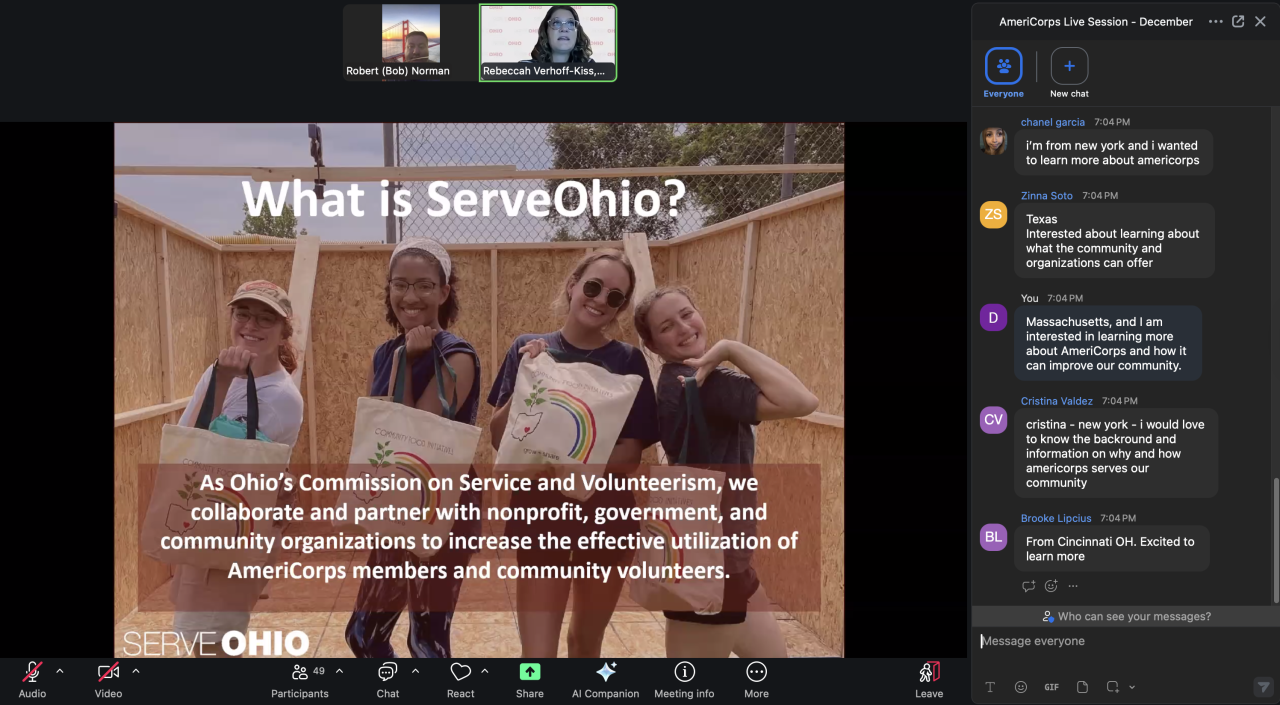Click Zinna Soto's ZS avatar
This screenshot has width=1280, height=705.
coord(993,215)
